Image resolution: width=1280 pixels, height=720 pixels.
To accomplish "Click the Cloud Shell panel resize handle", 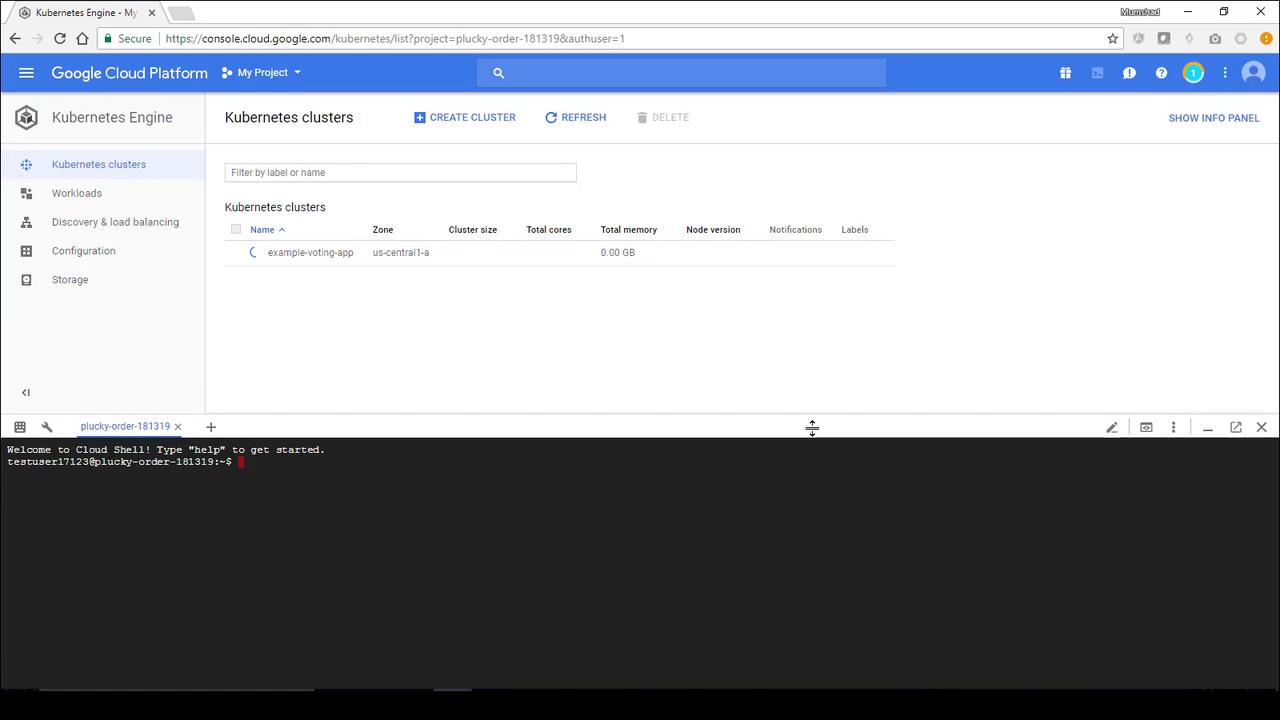I will click(x=812, y=428).
